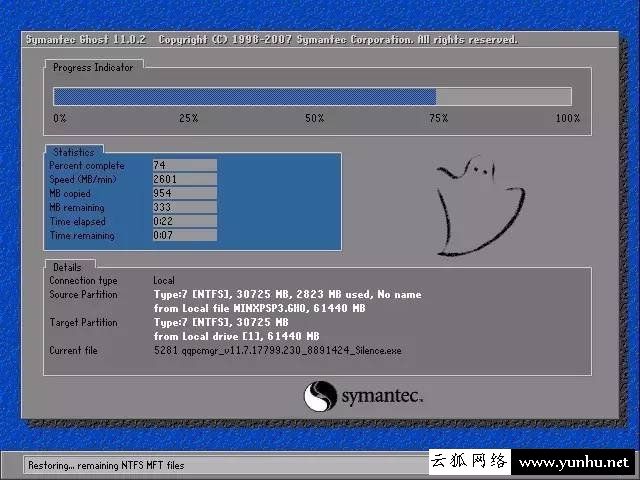This screenshot has width=640, height=480.
Task: Select the Time elapsed value field
Action: (184, 221)
